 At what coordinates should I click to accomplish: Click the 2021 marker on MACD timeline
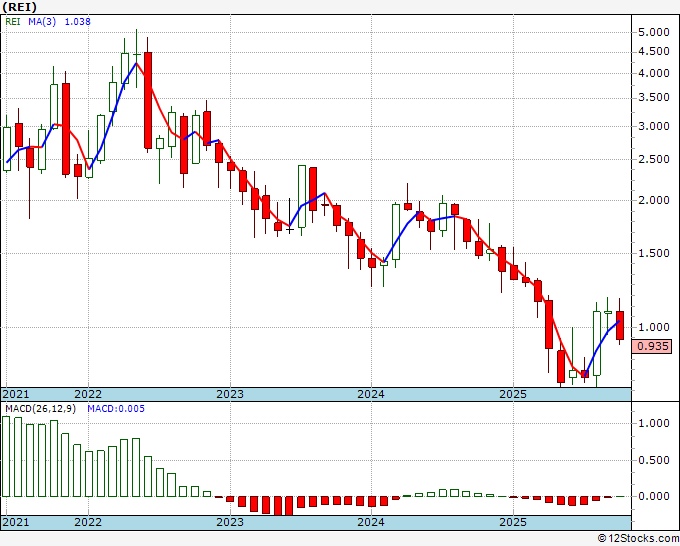[16, 522]
